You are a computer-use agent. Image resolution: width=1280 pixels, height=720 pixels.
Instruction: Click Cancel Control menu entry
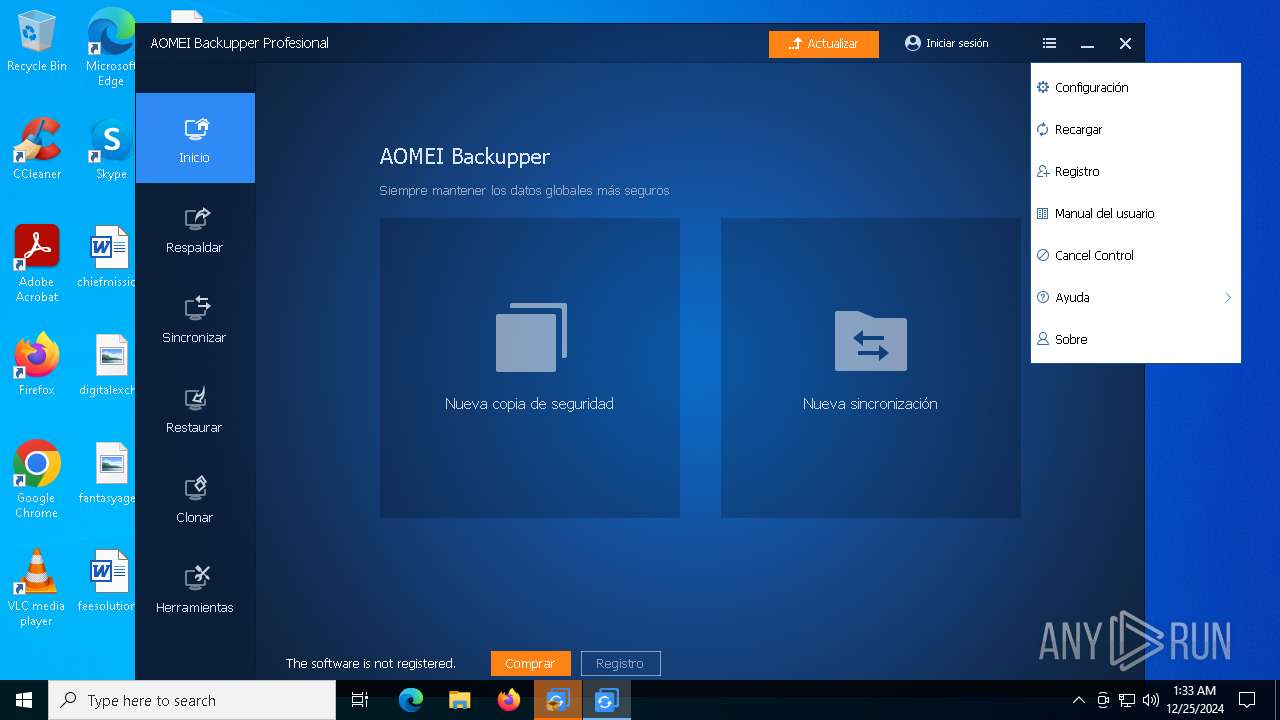coord(1136,256)
